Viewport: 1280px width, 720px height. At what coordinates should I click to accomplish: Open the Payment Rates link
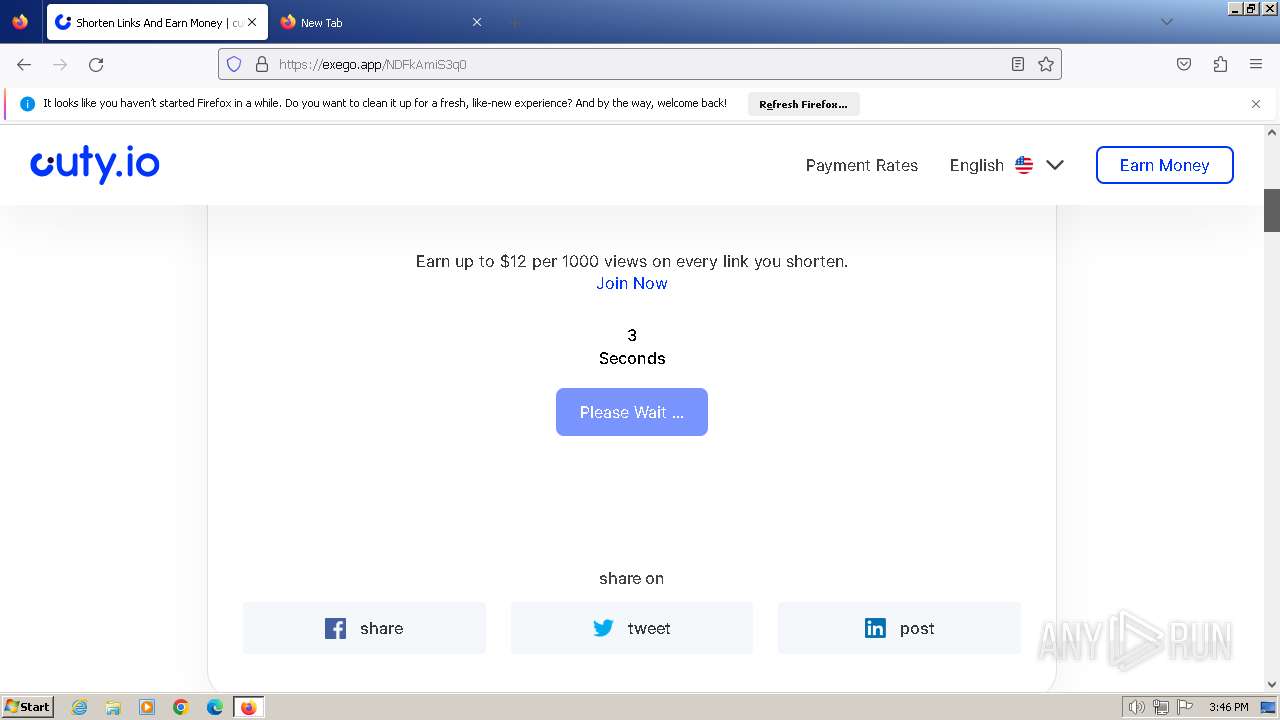tap(862, 165)
